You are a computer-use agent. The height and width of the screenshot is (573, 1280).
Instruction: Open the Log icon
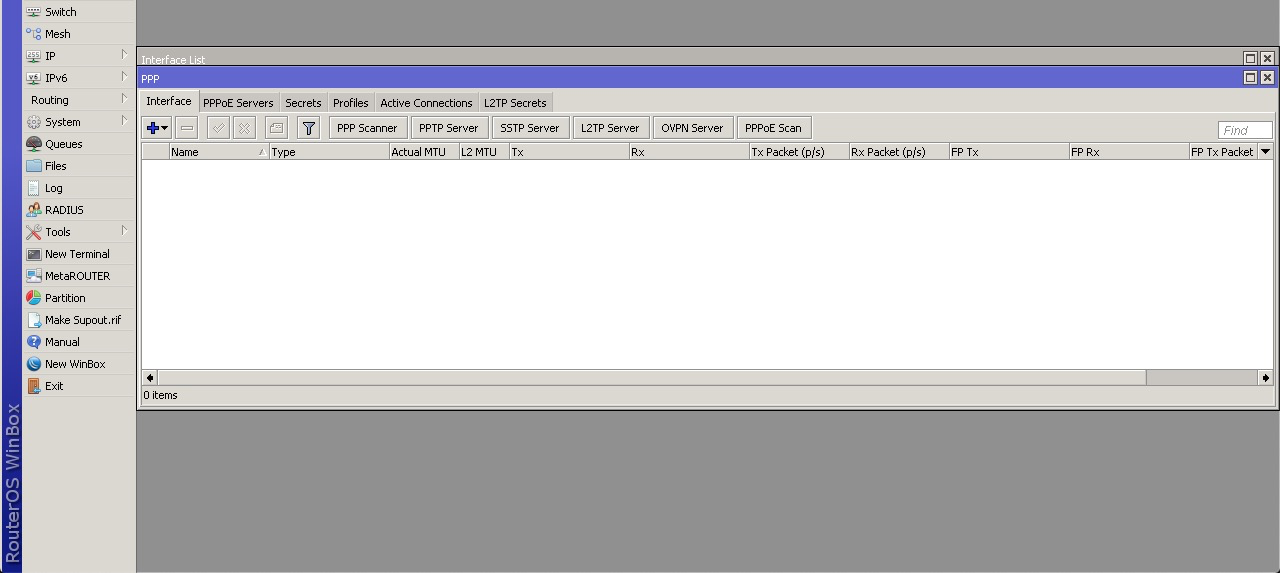click(34, 188)
